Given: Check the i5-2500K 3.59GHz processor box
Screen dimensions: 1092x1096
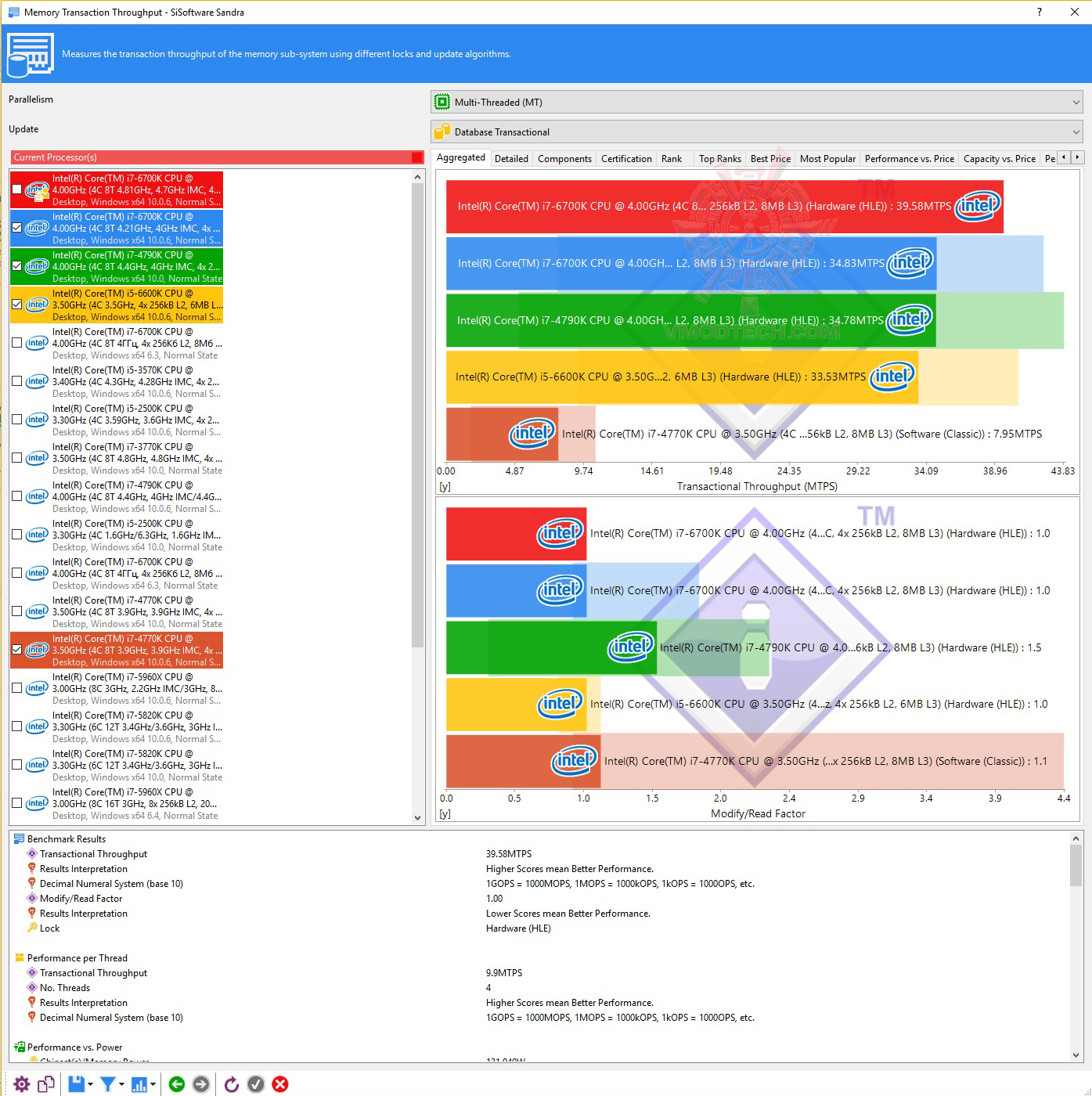Looking at the screenshot, I should (16, 420).
